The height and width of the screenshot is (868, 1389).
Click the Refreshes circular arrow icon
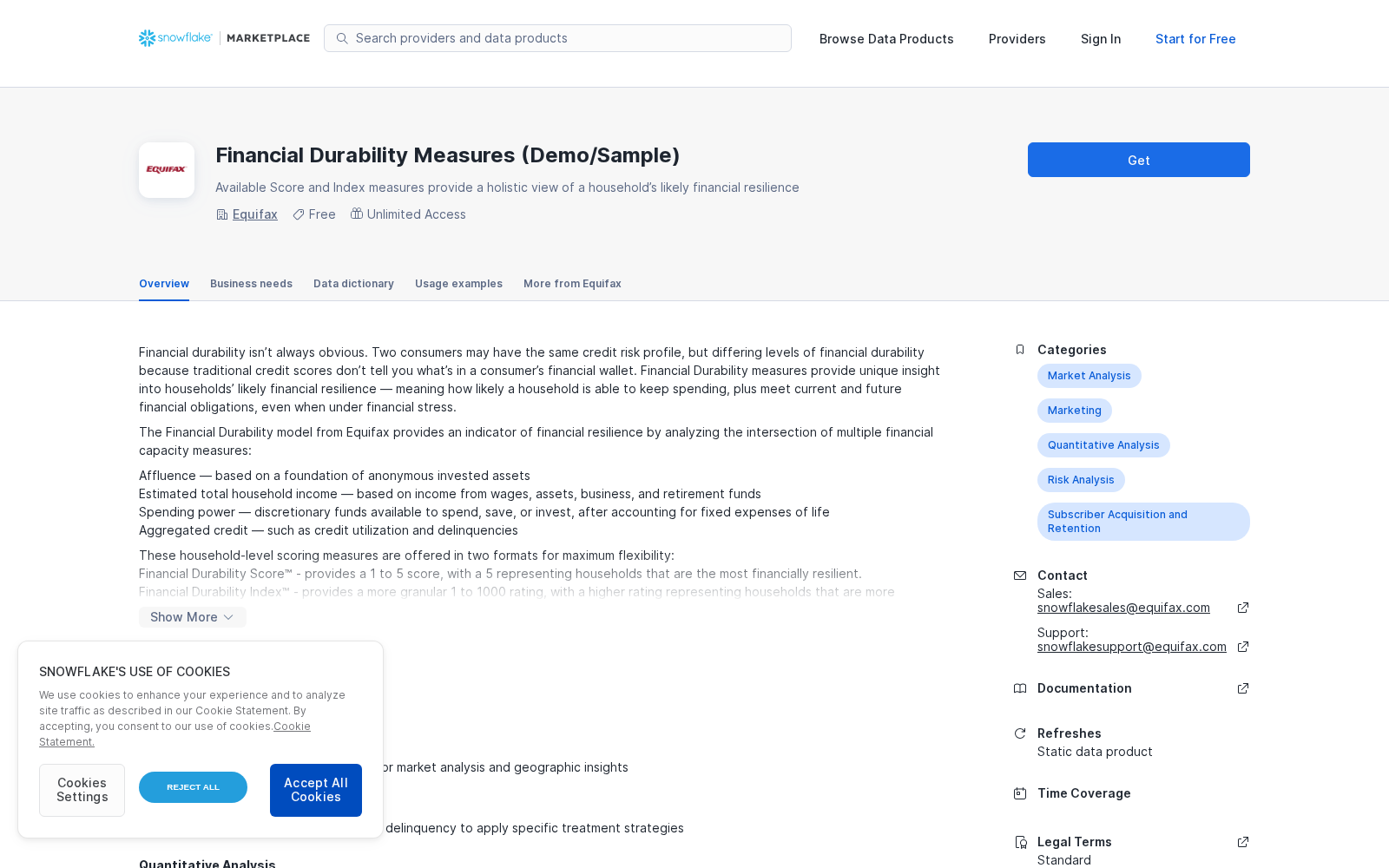tap(1020, 733)
